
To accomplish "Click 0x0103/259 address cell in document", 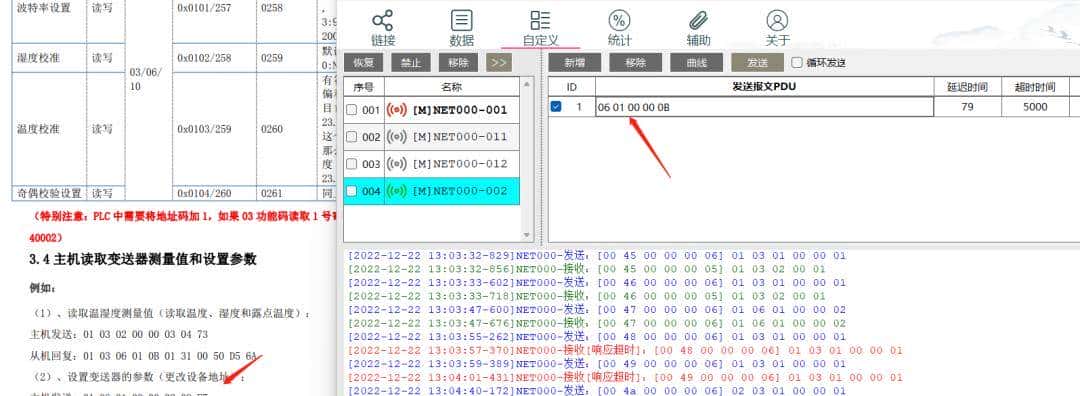I will pyautogui.click(x=204, y=129).
